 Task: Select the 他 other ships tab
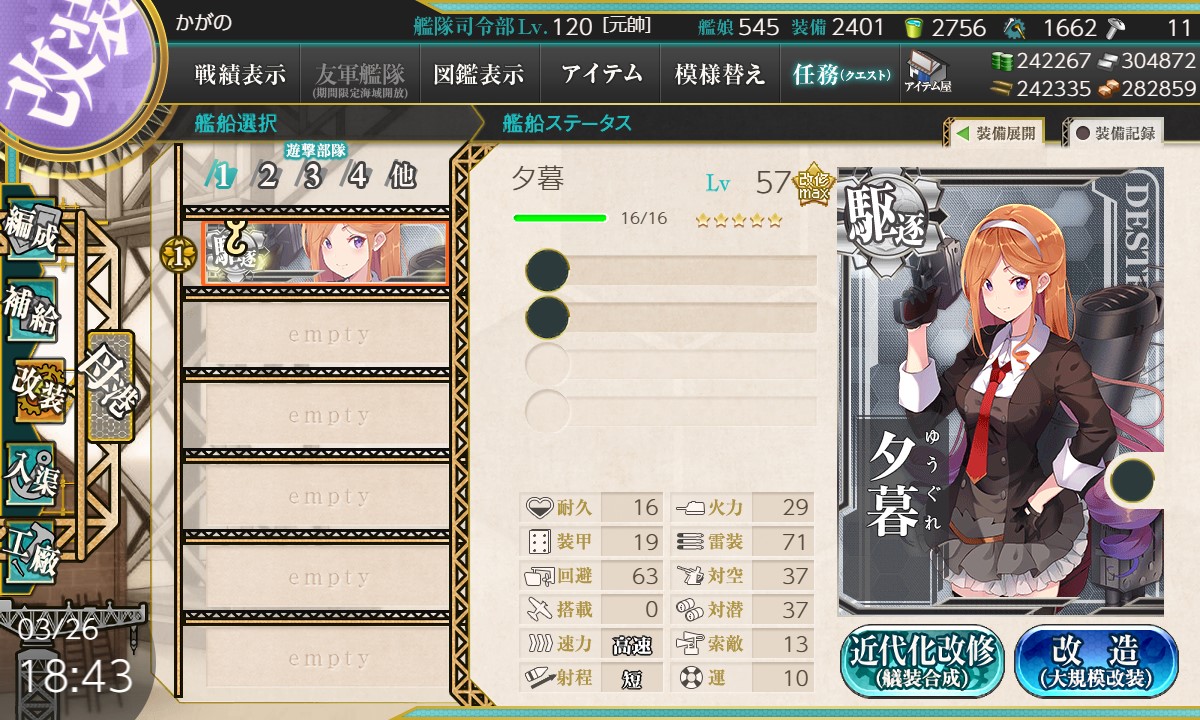tap(403, 176)
